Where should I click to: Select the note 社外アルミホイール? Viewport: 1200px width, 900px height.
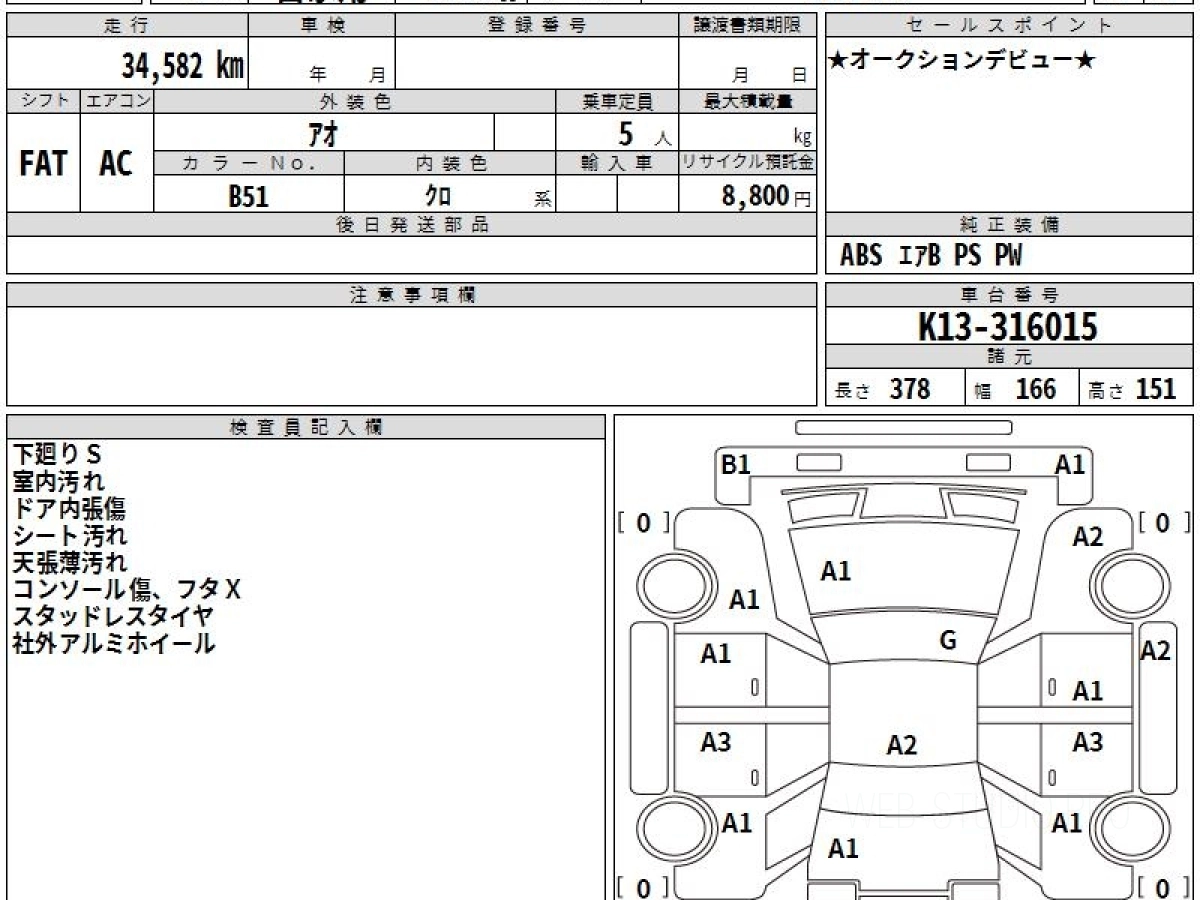114,643
